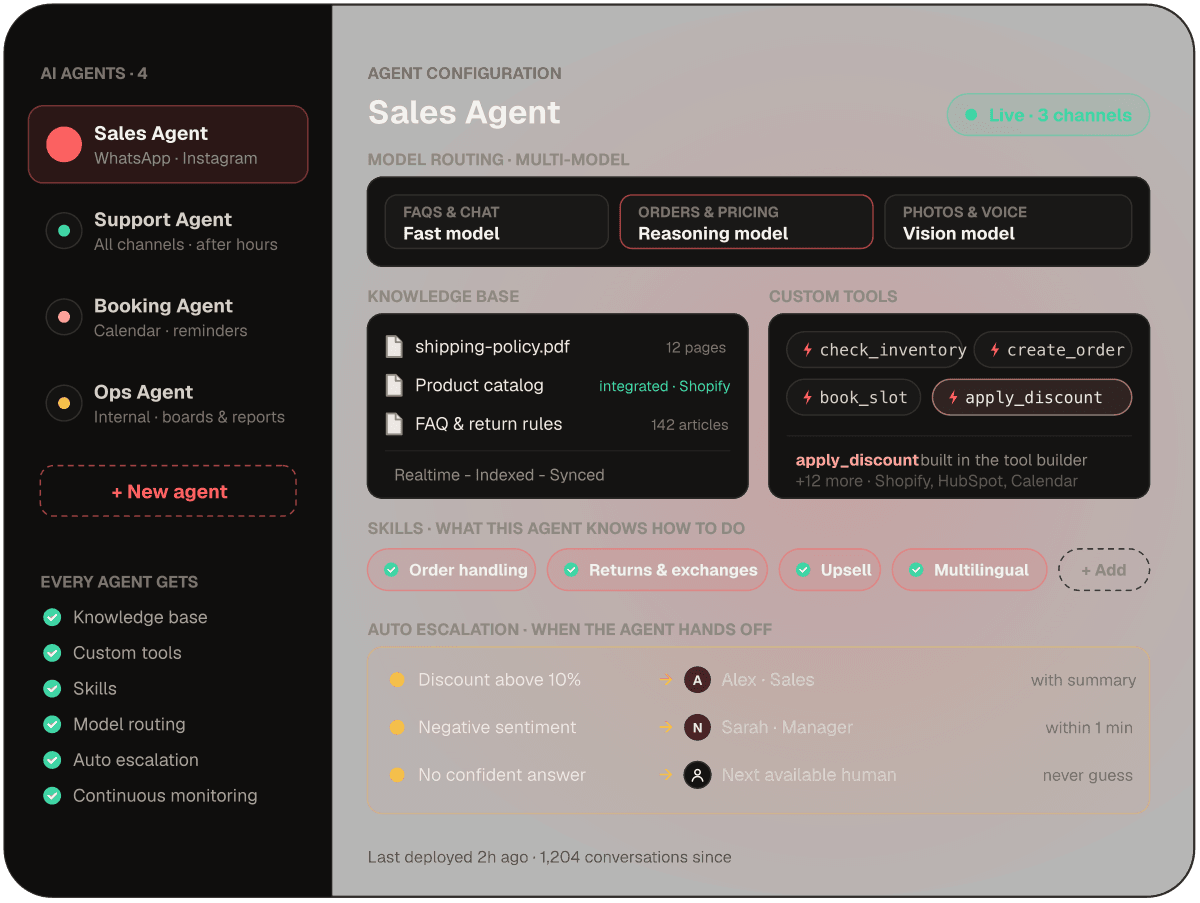Select the book_slot tool chip
Image resolution: width=1200 pixels, height=903 pixels.
[x=854, y=397]
